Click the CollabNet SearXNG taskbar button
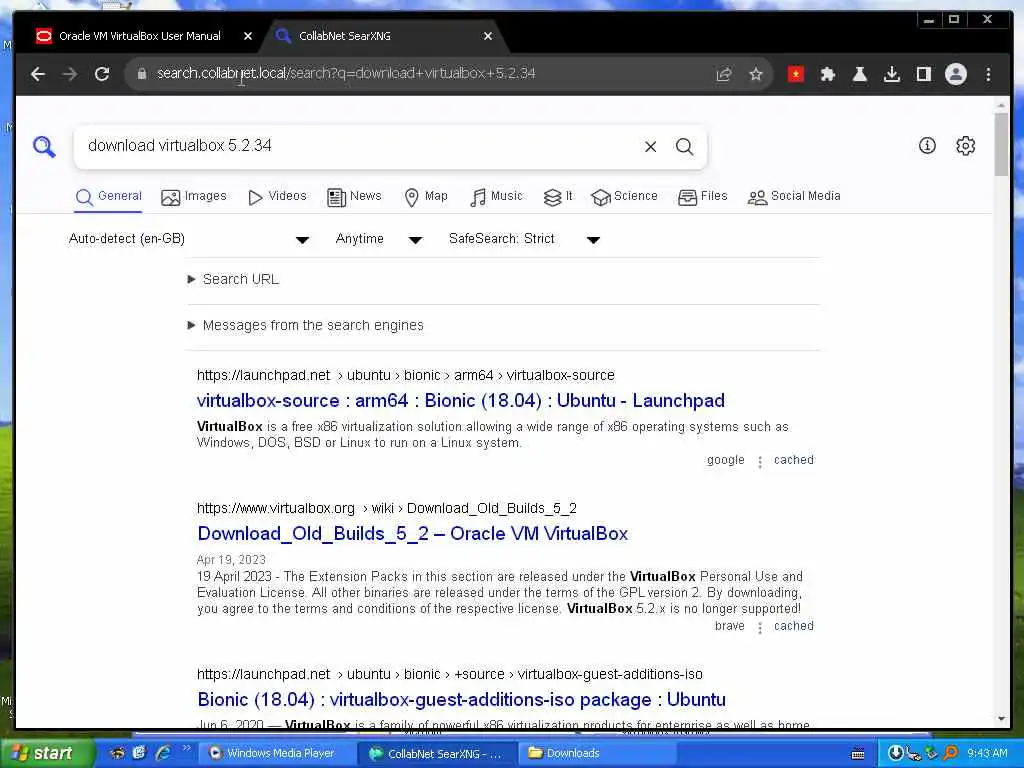 (436, 754)
